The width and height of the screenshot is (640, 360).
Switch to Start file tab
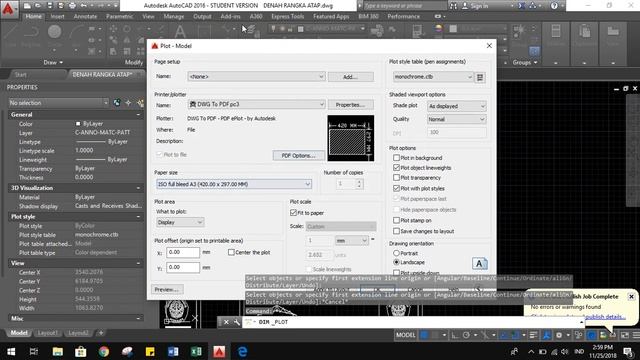click(20, 75)
